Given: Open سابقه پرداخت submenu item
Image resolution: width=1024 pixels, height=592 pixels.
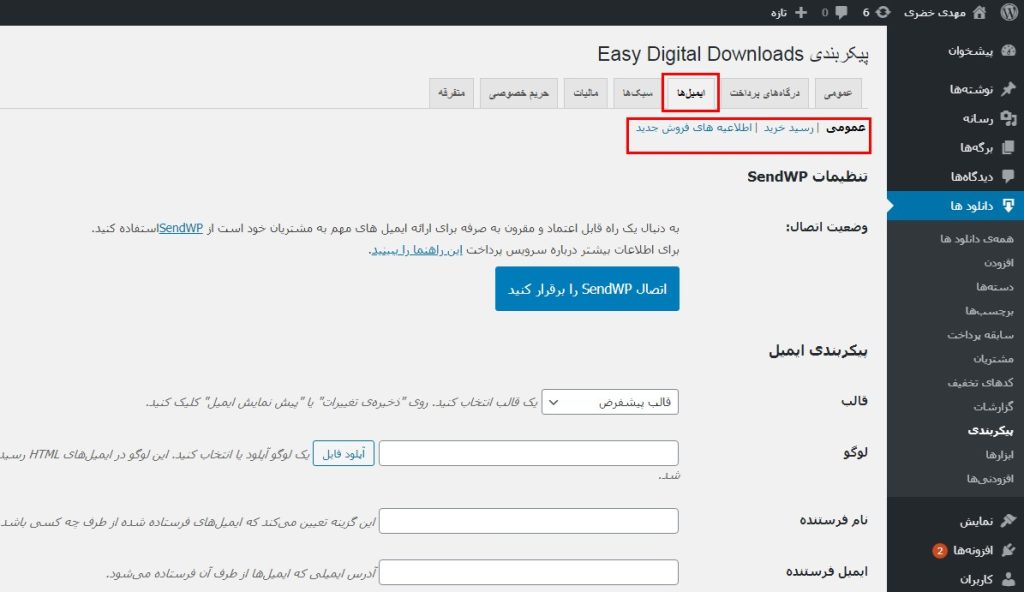Looking at the screenshot, I should tap(981, 335).
